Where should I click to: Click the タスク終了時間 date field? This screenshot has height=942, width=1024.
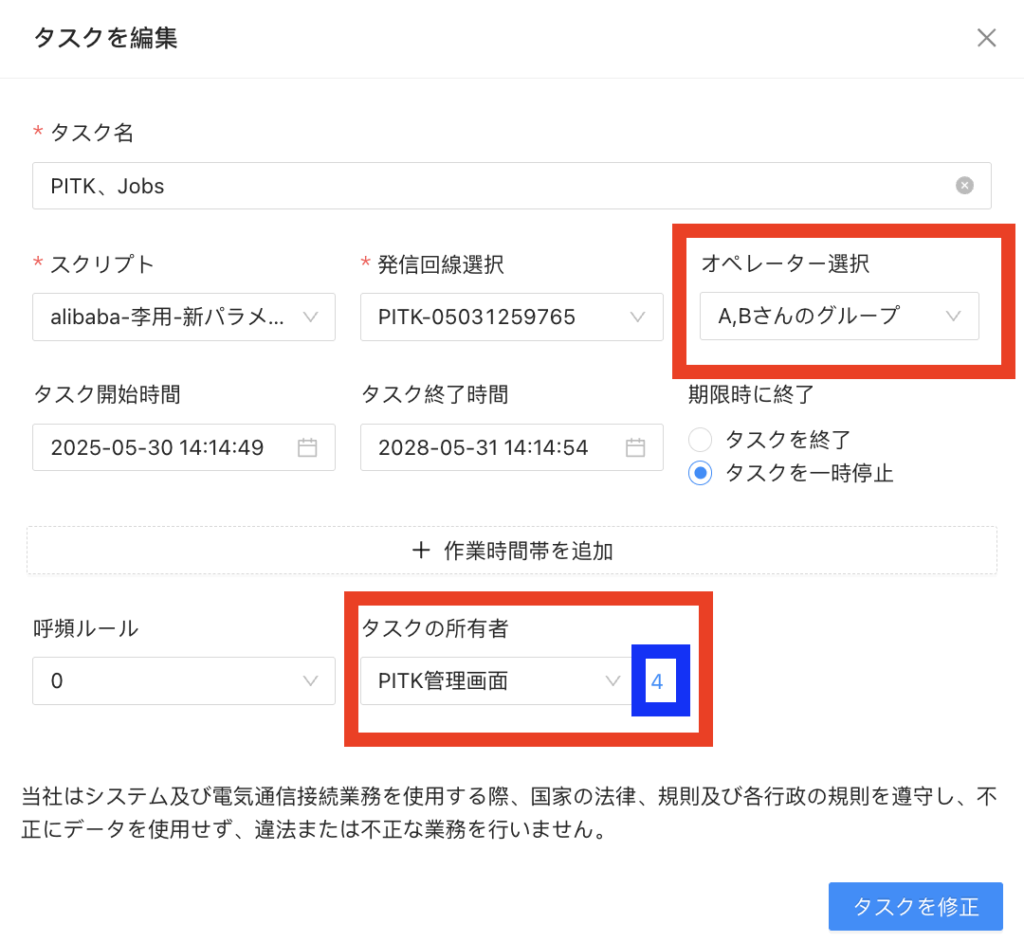click(x=511, y=447)
